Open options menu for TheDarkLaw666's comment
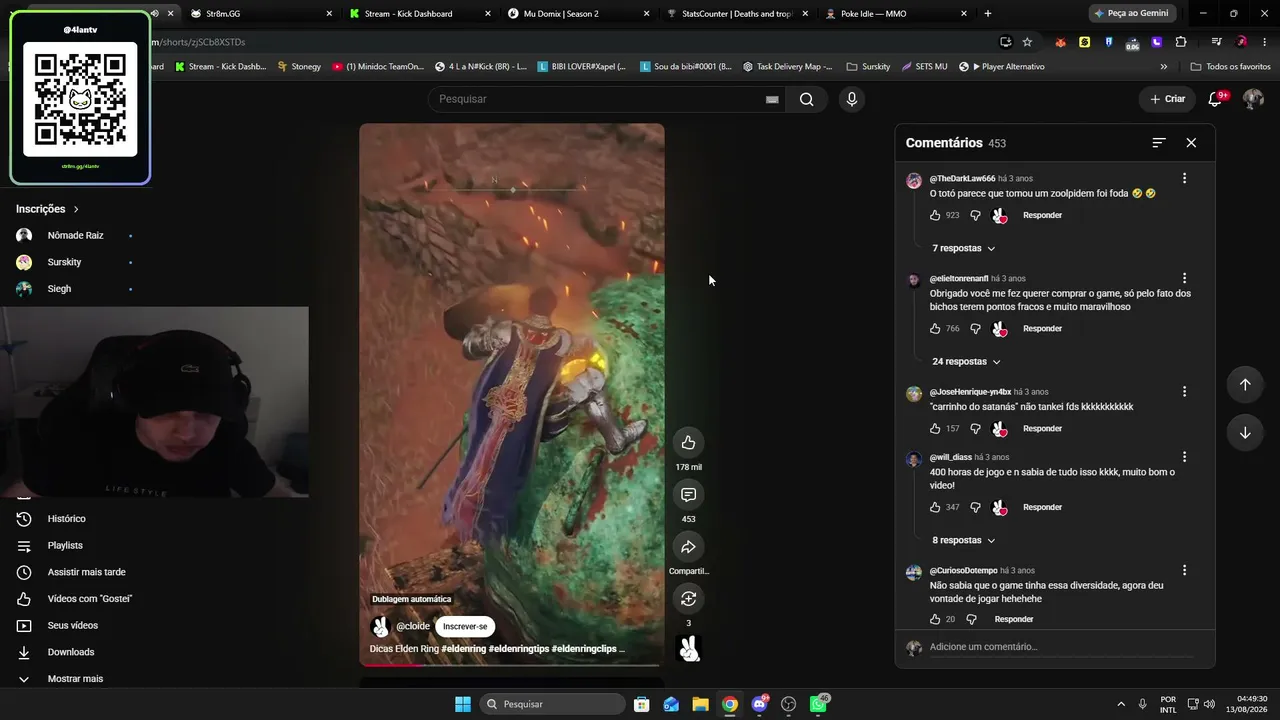The width and height of the screenshot is (1280, 720). pyautogui.click(x=1184, y=178)
